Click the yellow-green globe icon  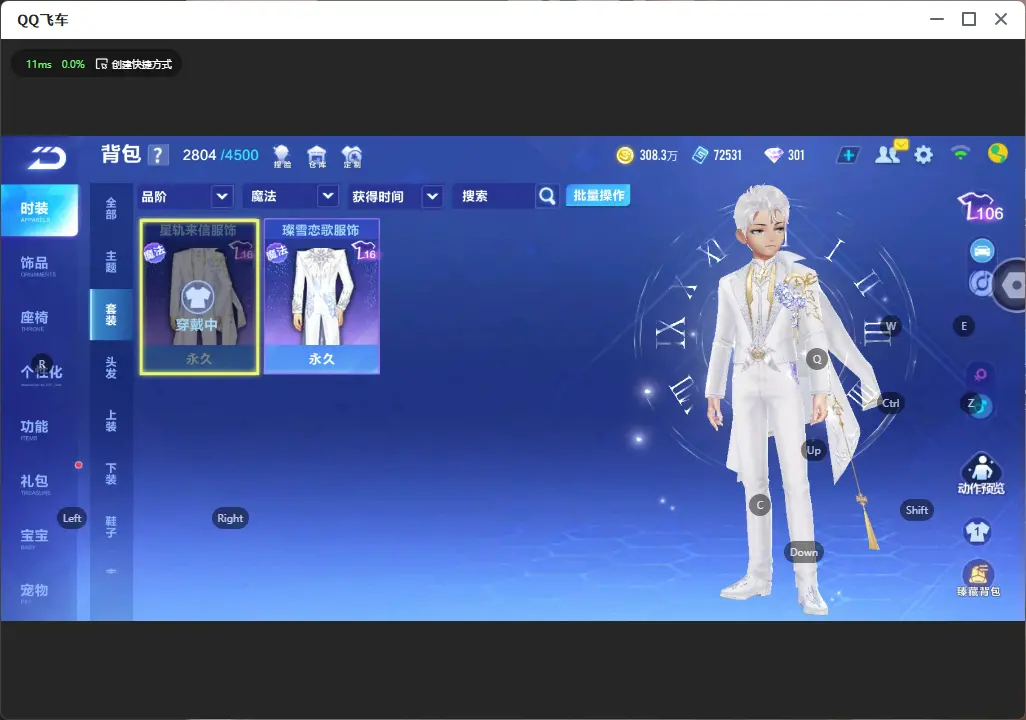point(998,153)
